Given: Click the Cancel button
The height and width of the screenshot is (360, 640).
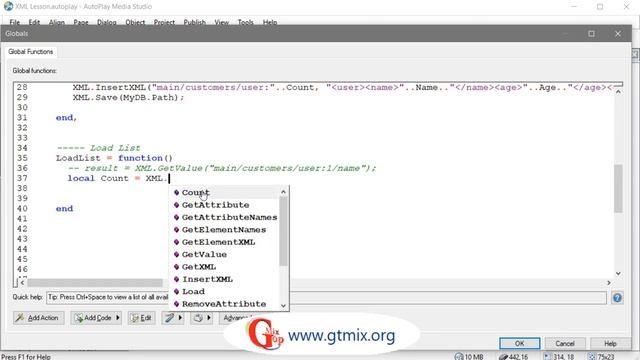Looking at the screenshot, I should pos(565,343).
